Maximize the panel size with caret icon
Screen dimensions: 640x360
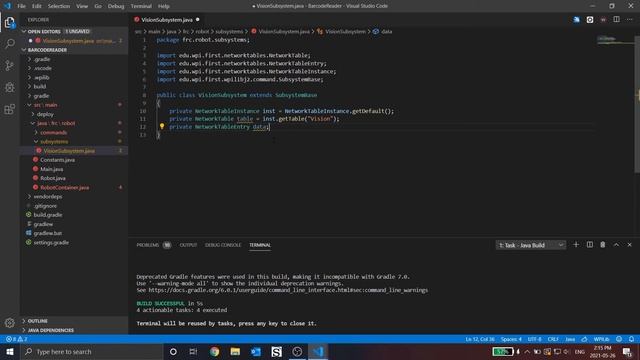click(616, 244)
